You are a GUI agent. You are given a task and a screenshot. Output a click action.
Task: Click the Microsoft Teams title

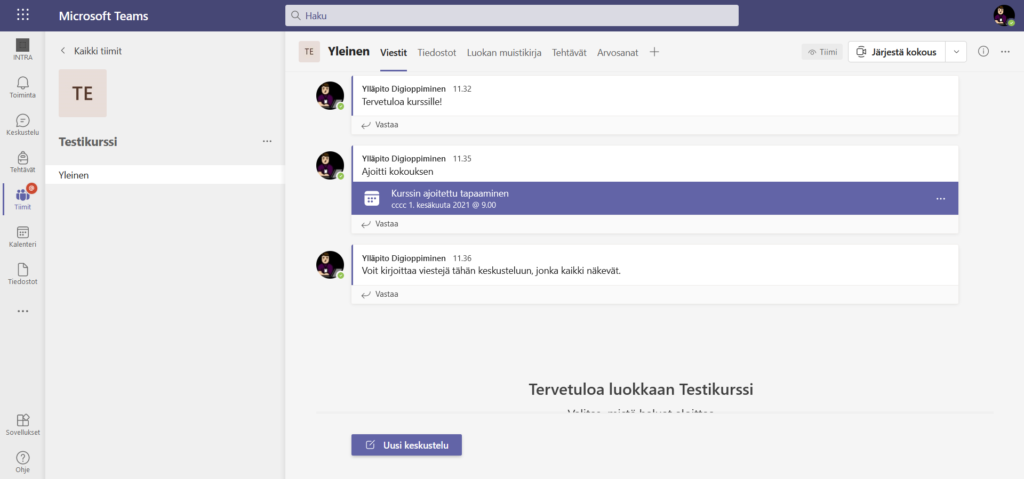(101, 16)
